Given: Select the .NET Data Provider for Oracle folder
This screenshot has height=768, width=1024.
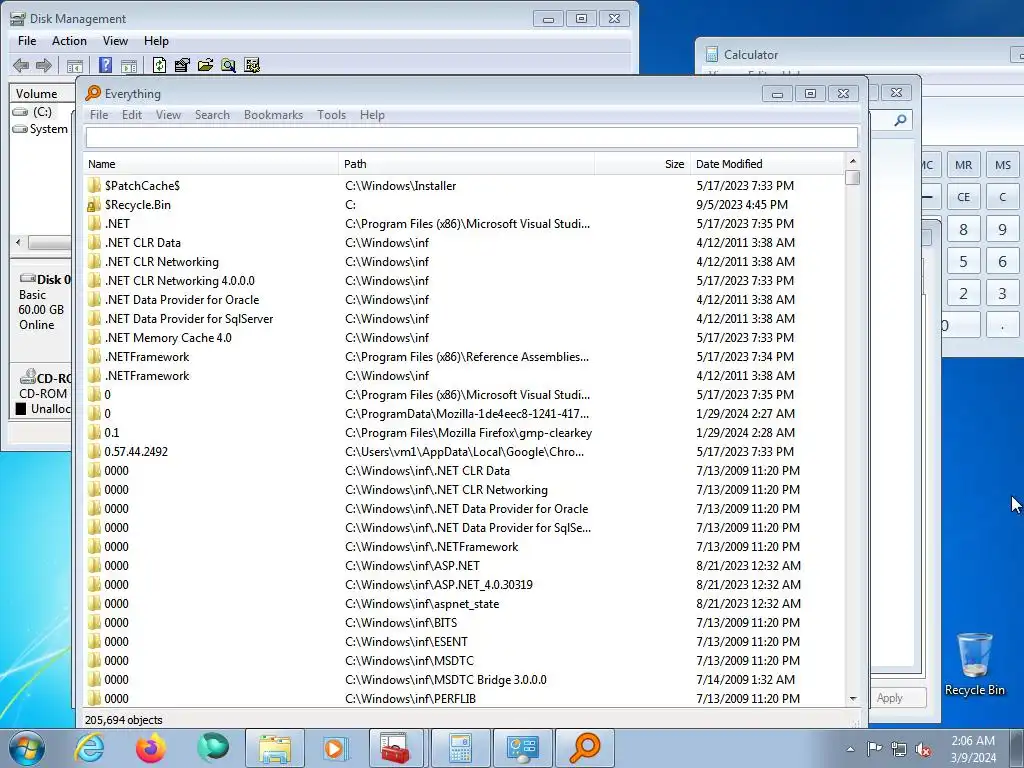Looking at the screenshot, I should pyautogui.click(x=464, y=300).
